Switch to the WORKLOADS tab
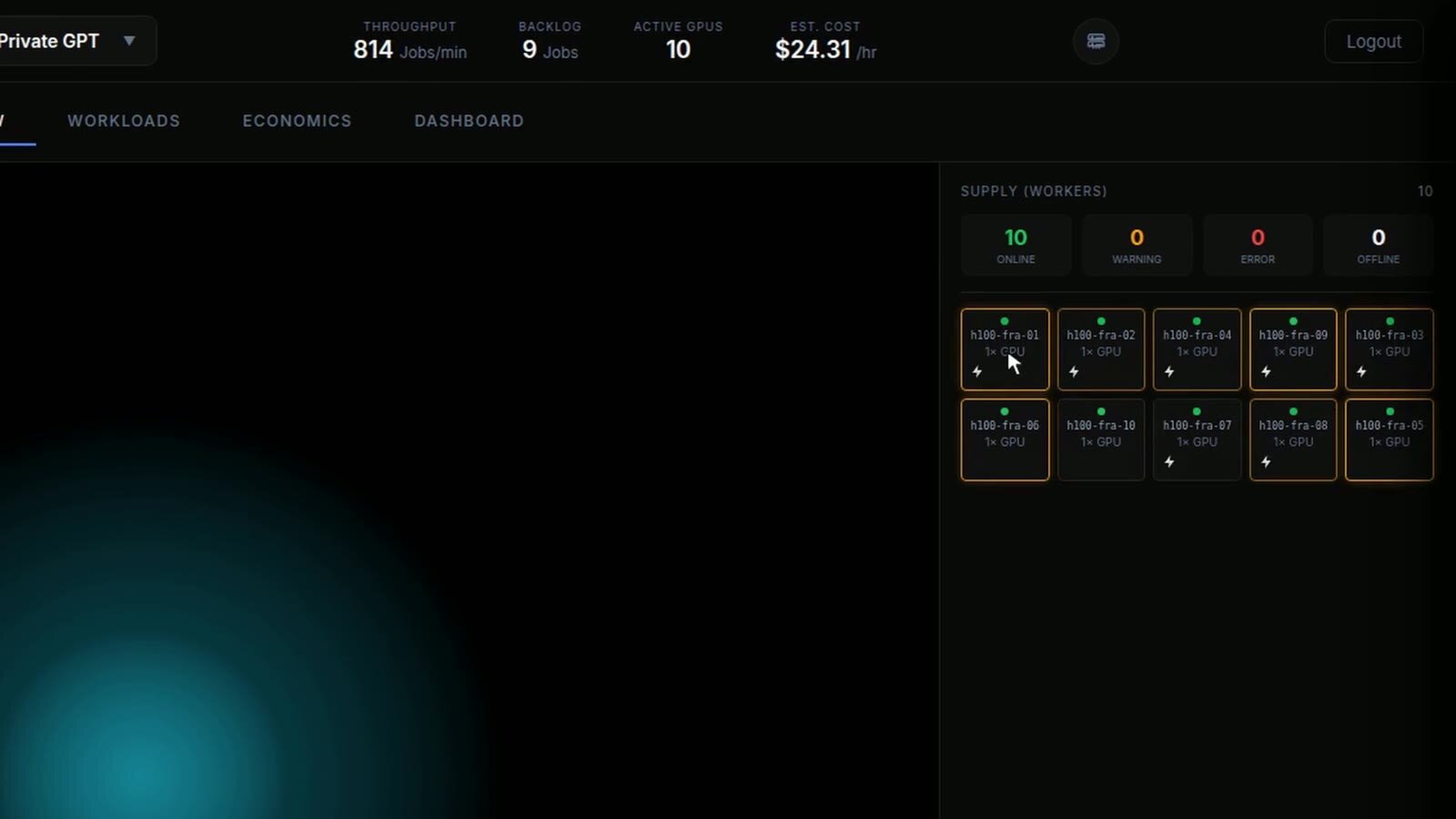The width and height of the screenshot is (1456, 819). click(124, 121)
